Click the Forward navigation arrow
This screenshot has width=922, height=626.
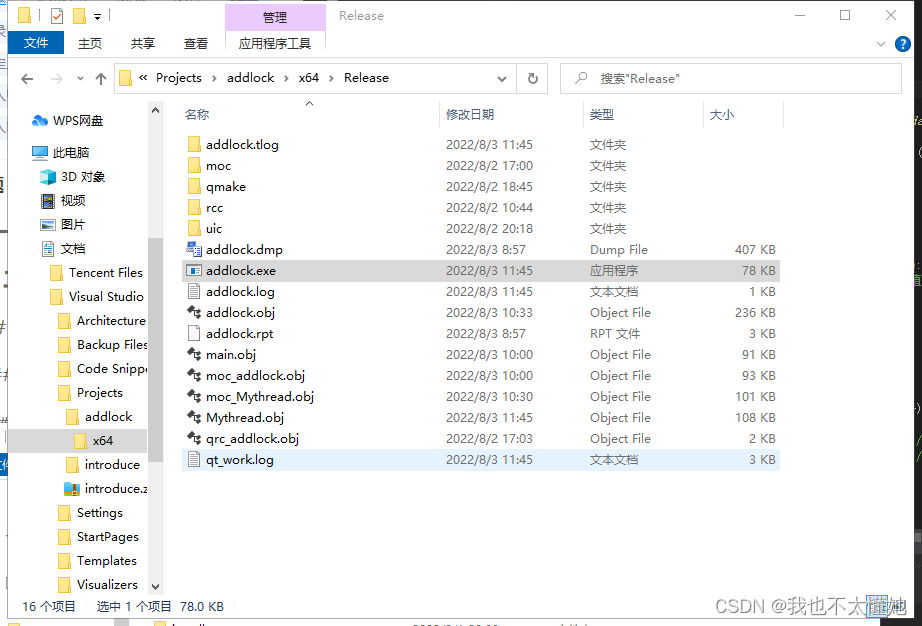56,79
